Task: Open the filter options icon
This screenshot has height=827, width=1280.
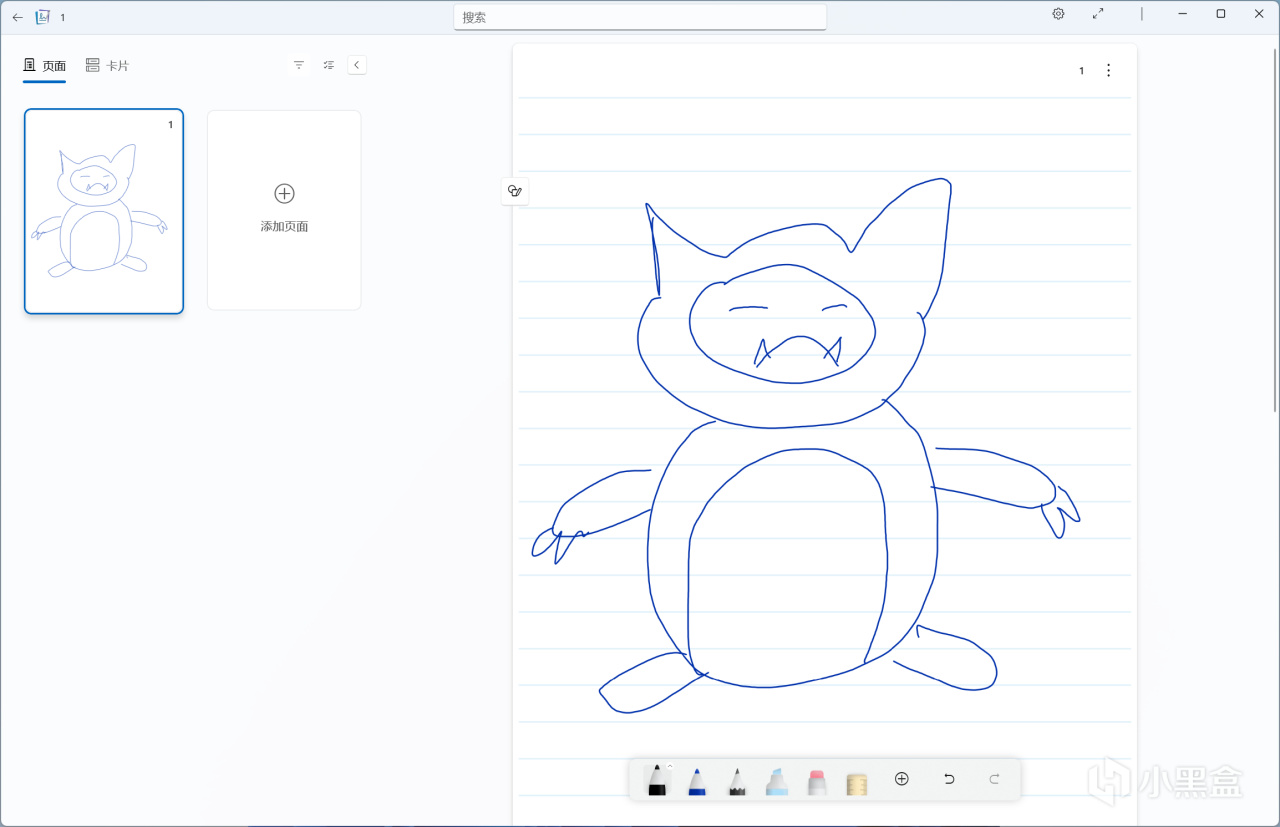Action: coord(299,65)
